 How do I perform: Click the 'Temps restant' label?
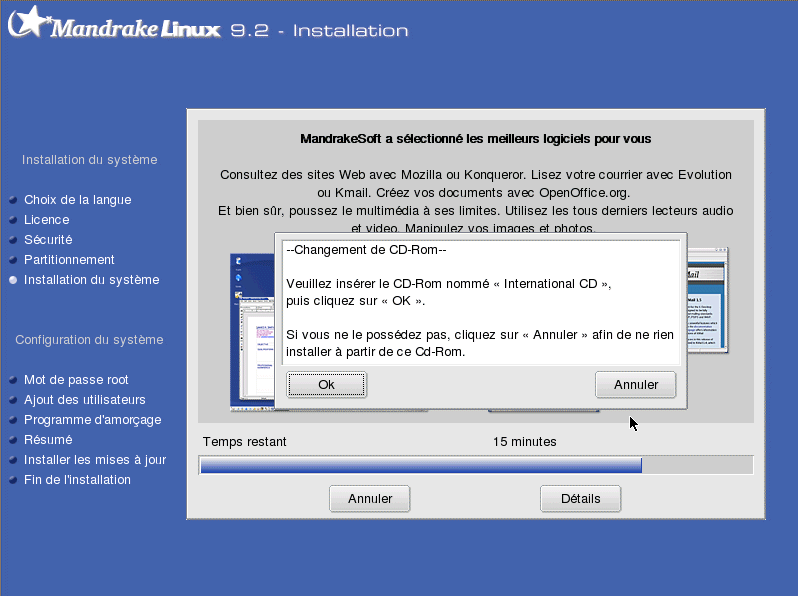pyautogui.click(x=244, y=441)
